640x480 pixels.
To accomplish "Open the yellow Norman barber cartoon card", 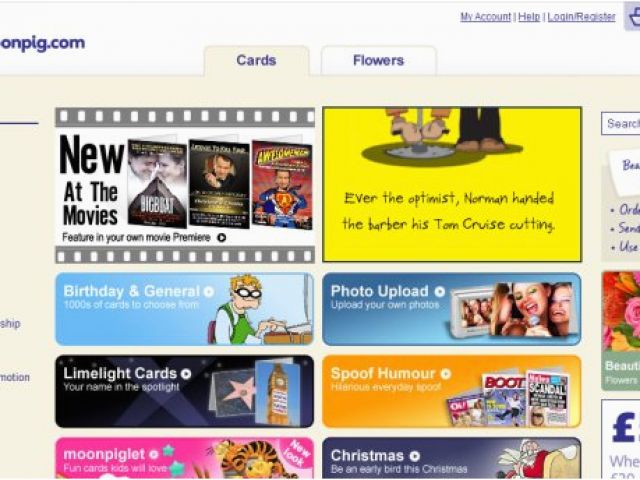I will click(452, 184).
